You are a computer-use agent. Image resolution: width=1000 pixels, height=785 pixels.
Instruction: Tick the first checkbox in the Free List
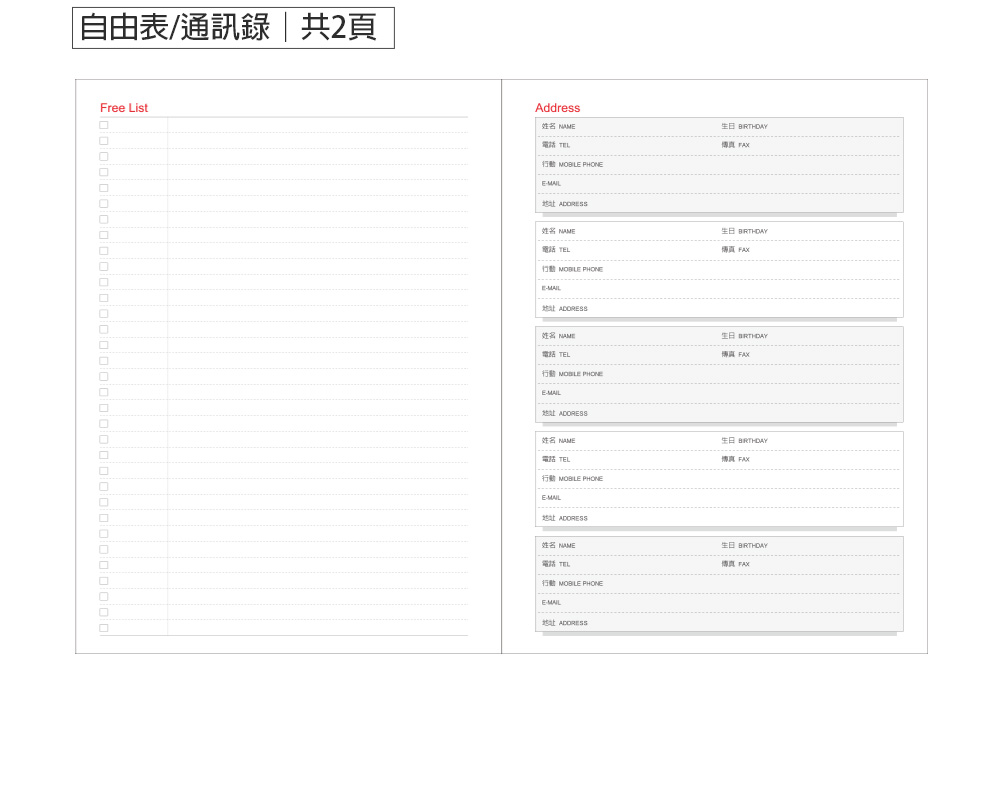104,126
